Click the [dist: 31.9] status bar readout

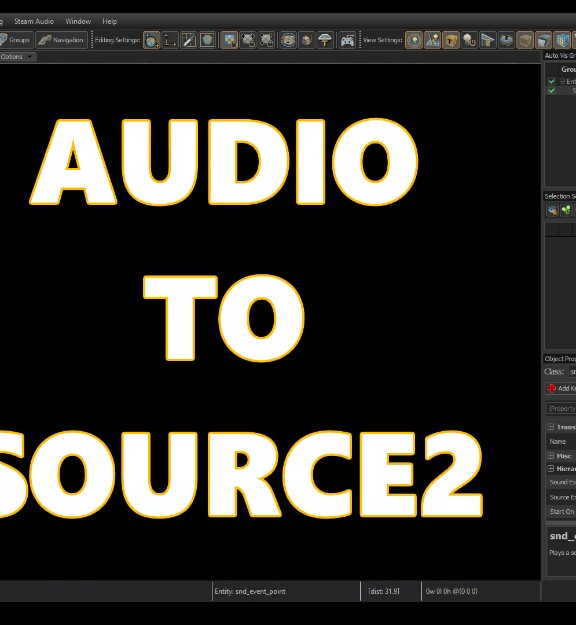click(x=384, y=592)
